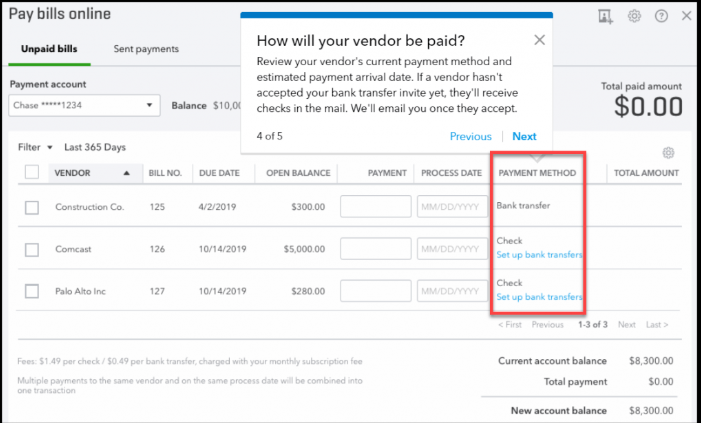This screenshot has width=701, height=423.
Task: Open the Chase payment account dropdown
Action: tap(84, 106)
